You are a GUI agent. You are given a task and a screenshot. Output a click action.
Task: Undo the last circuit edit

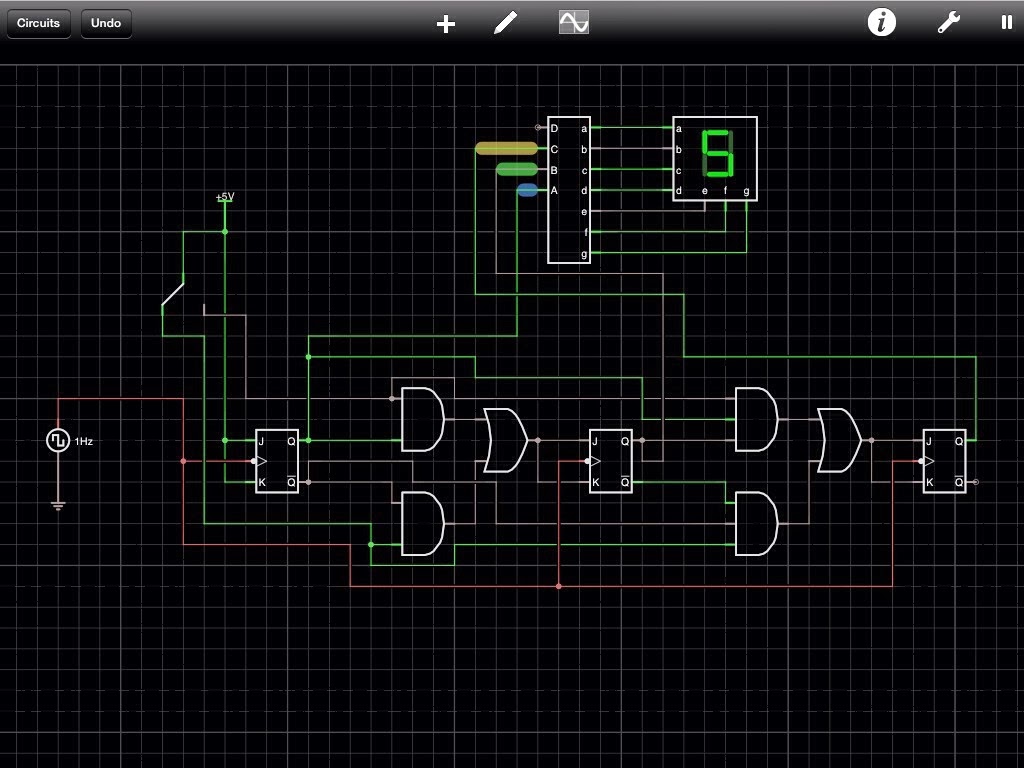click(x=105, y=23)
